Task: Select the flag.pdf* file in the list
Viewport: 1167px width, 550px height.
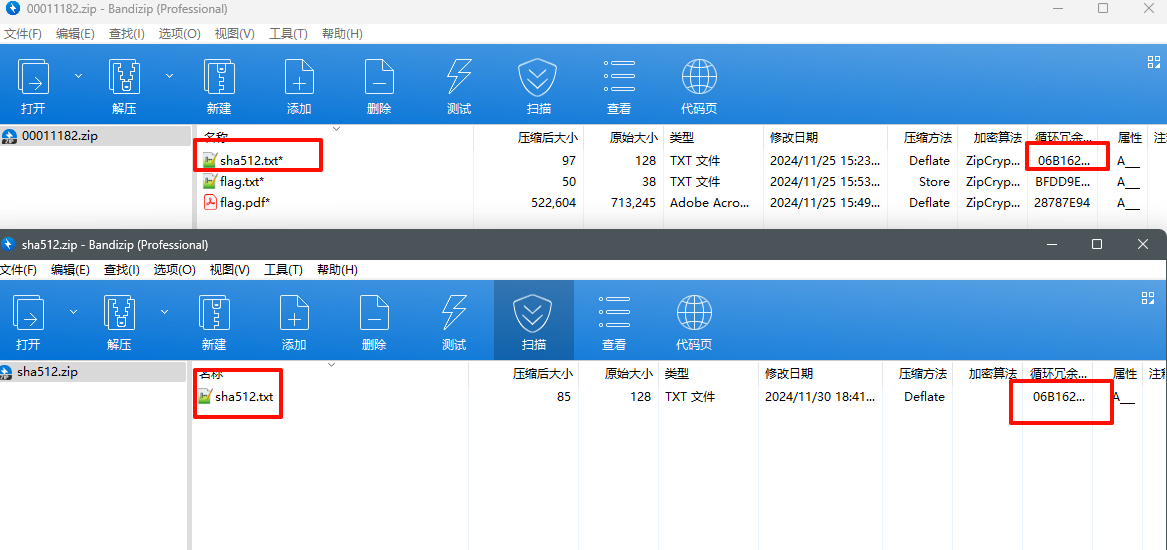Action: pos(244,203)
